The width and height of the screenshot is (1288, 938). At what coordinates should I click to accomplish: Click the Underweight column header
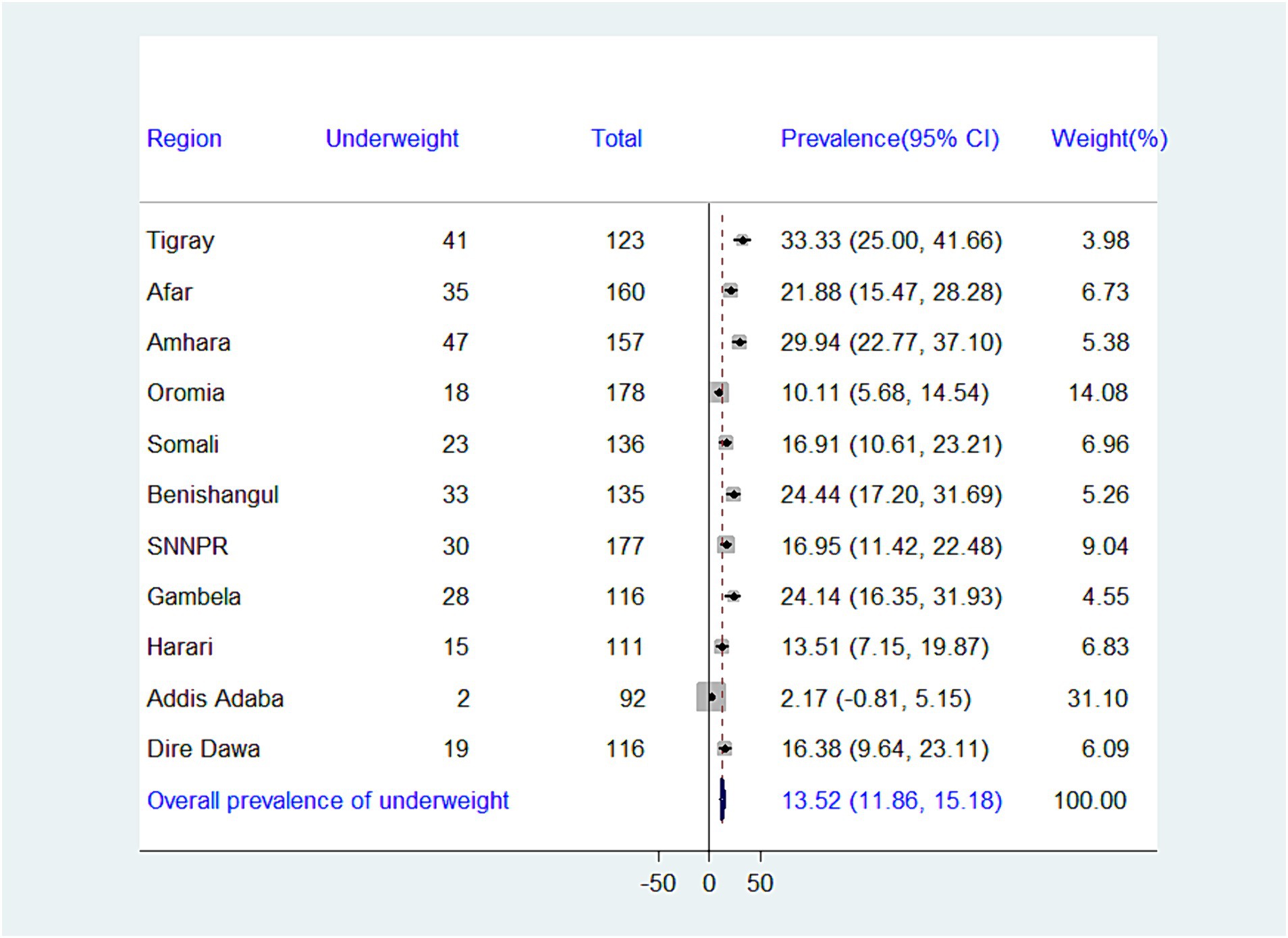pos(392,138)
